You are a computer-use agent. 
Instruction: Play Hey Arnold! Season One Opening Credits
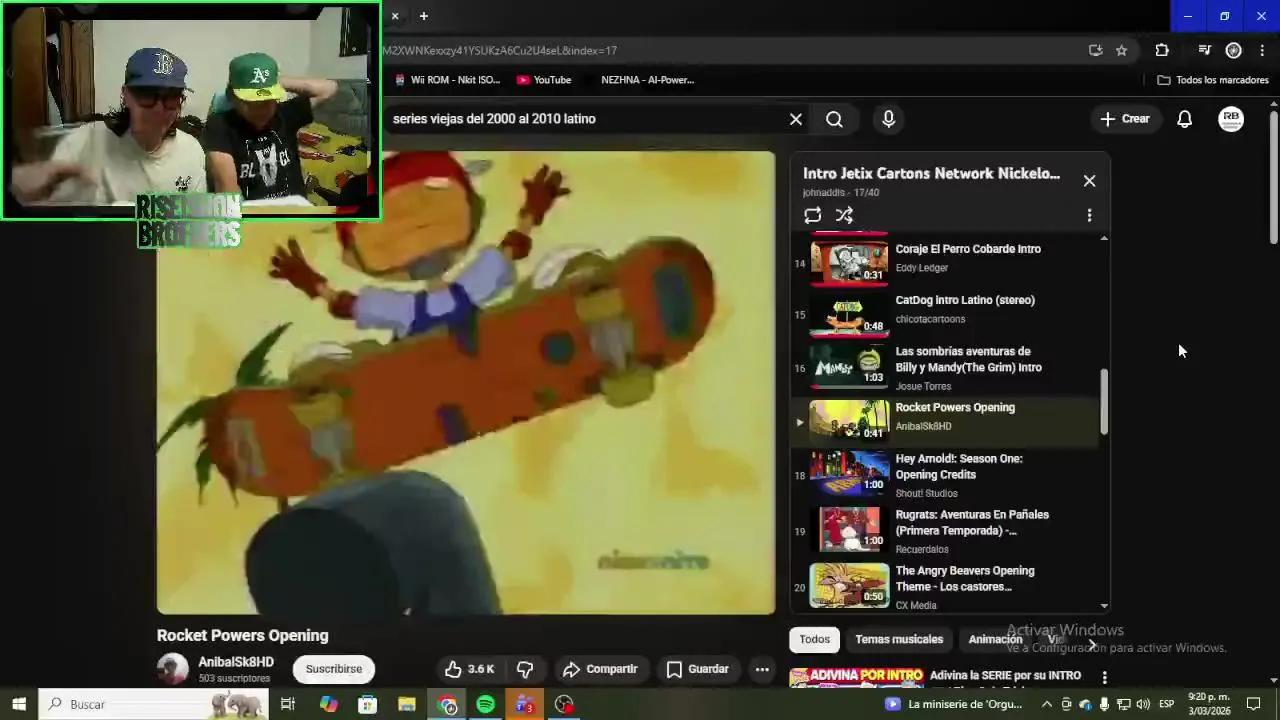(x=943, y=475)
